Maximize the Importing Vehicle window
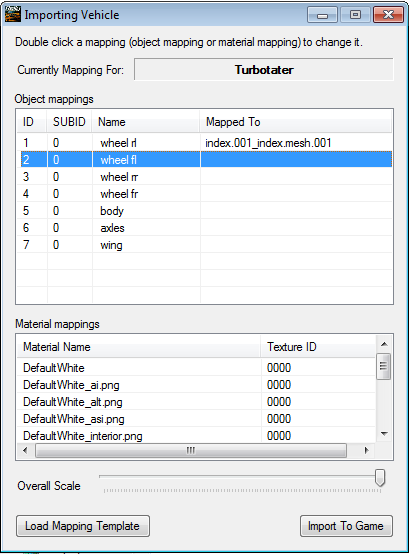 click(x=355, y=15)
